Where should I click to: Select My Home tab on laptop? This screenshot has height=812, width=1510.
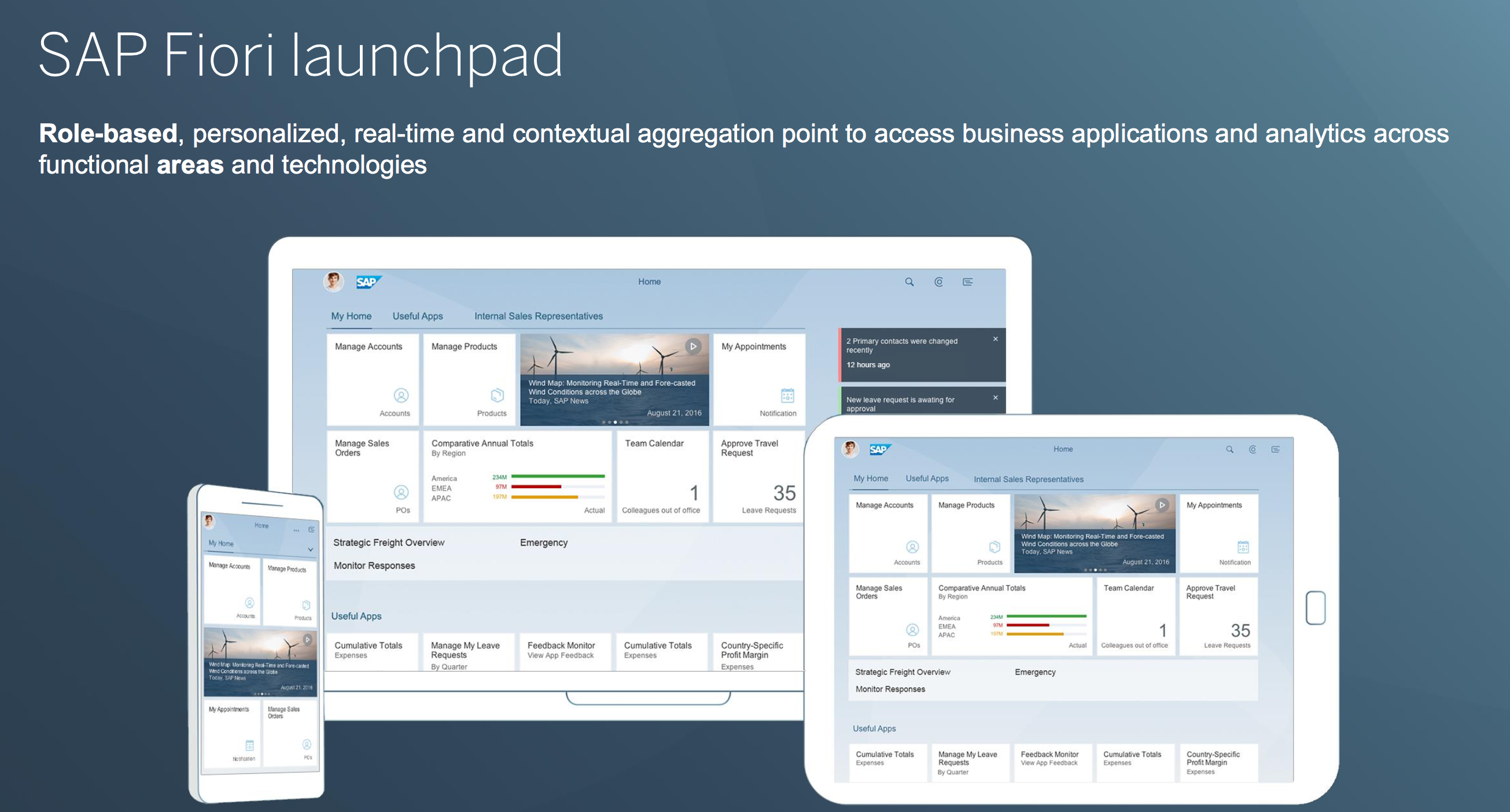pyautogui.click(x=351, y=316)
